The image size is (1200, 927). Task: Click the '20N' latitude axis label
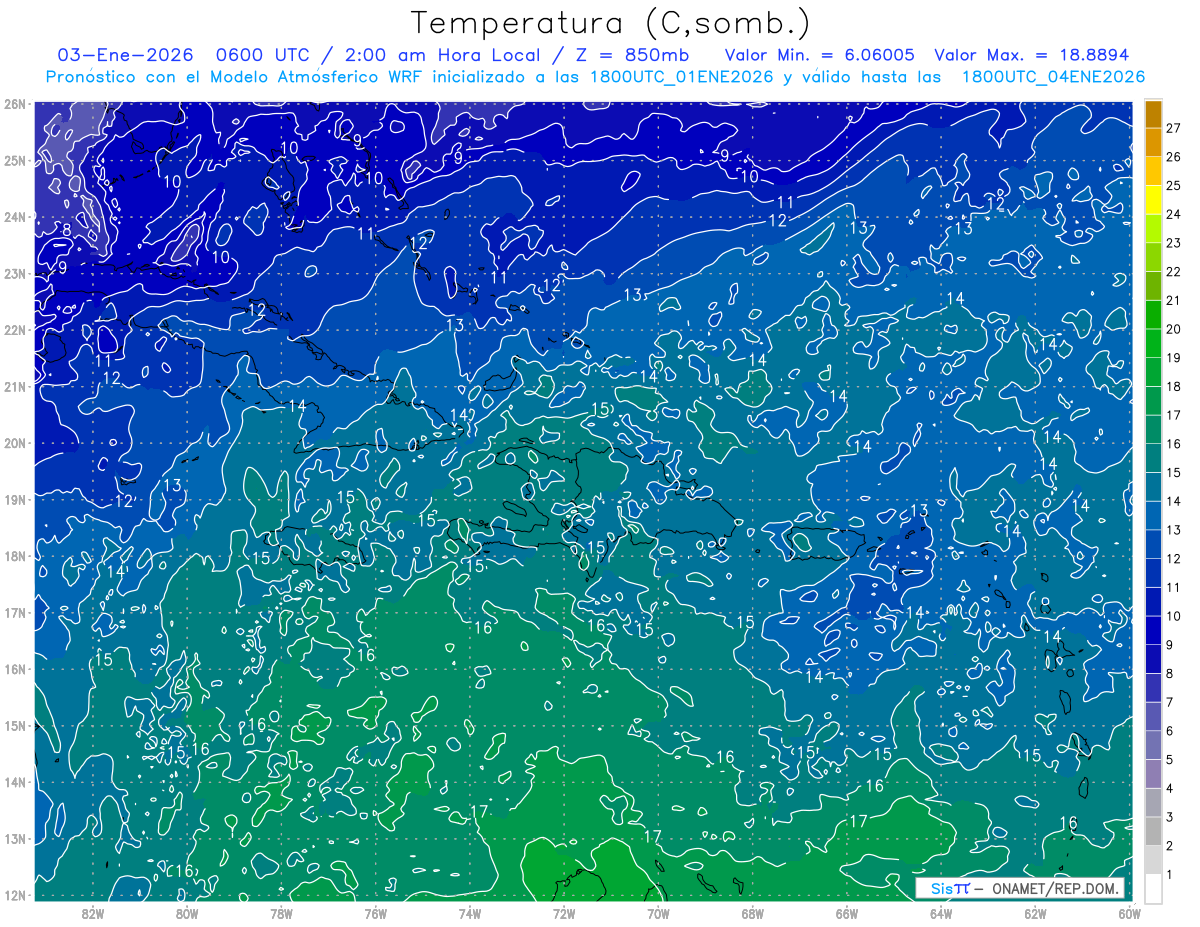[14, 443]
